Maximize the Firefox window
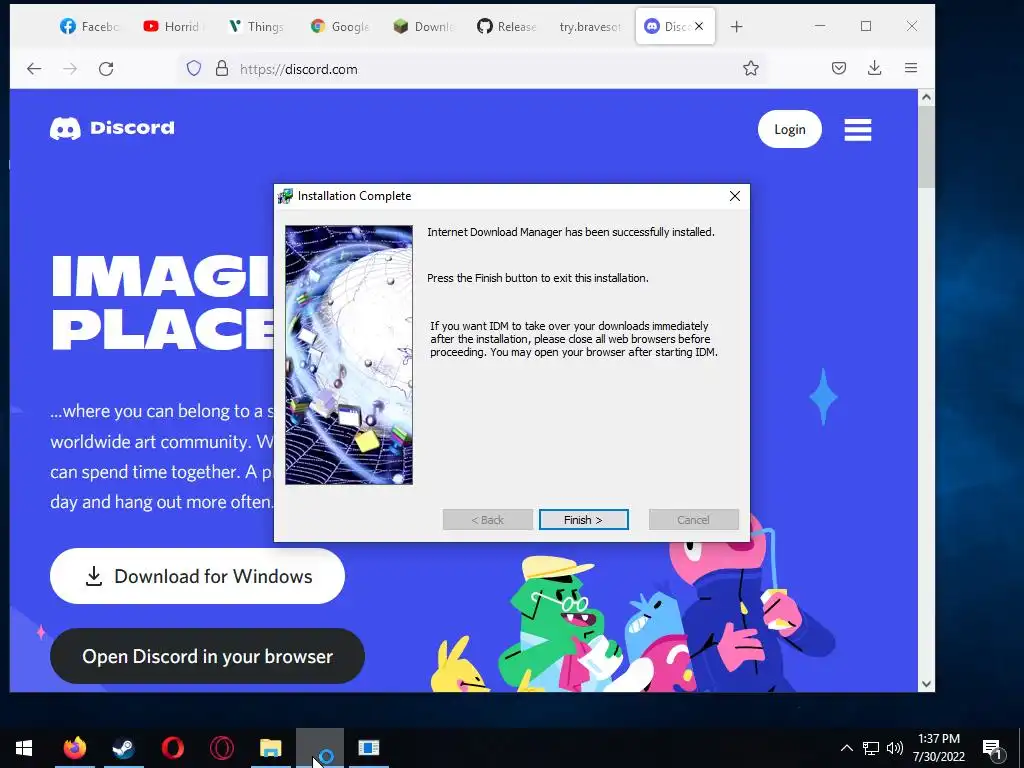 point(866,26)
